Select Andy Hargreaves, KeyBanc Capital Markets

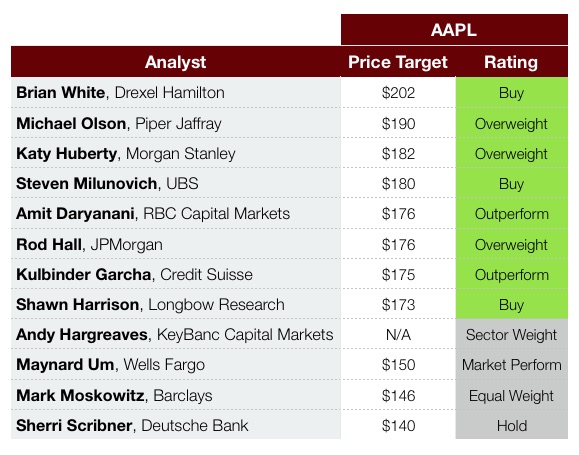(x=176, y=335)
